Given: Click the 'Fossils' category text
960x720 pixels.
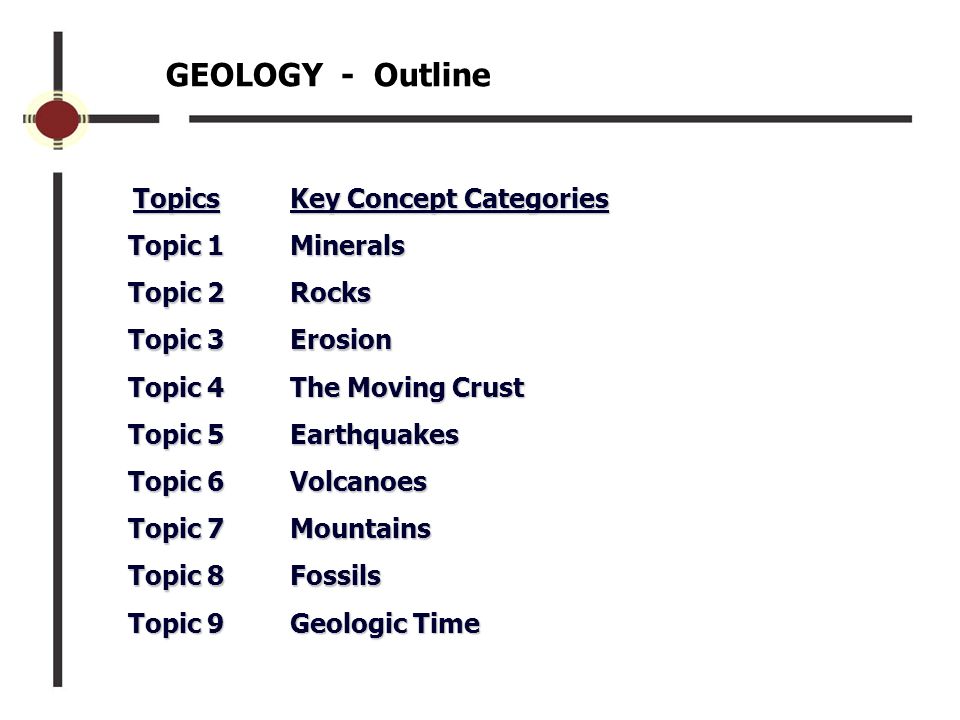Looking at the screenshot, I should click(x=336, y=577).
